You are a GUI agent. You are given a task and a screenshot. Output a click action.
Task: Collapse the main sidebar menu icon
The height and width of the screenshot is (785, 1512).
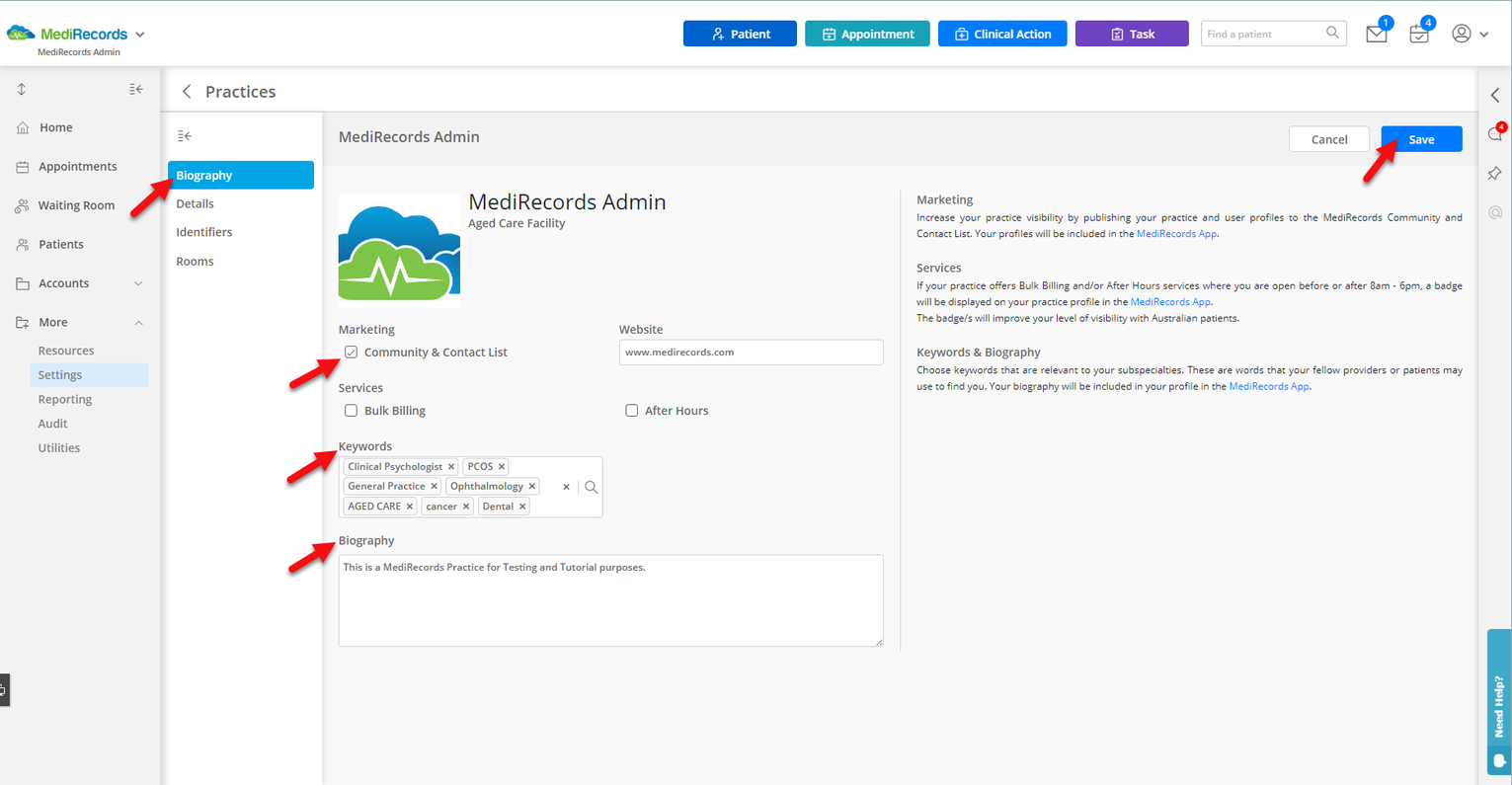pyautogui.click(x=136, y=89)
